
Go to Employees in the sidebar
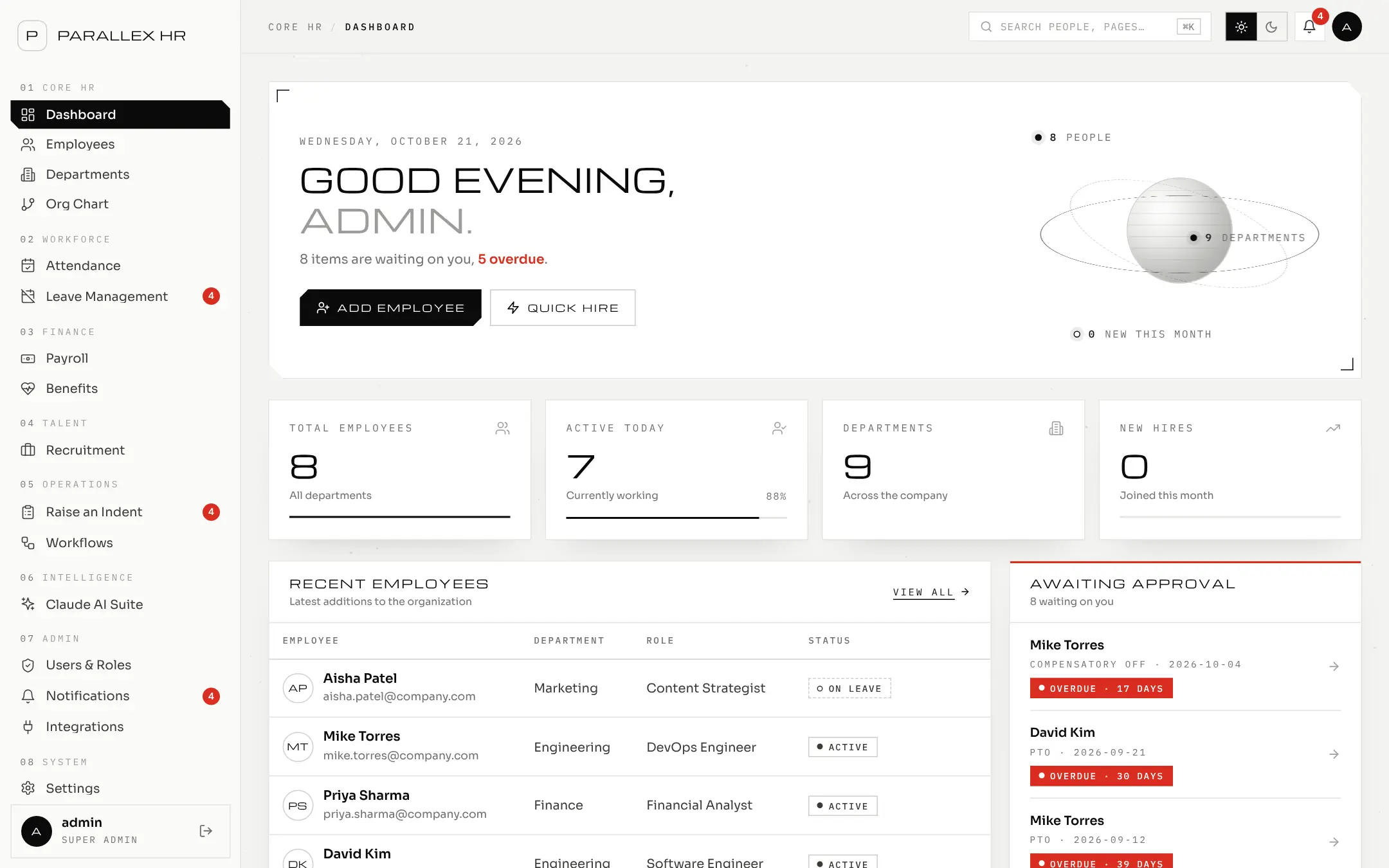click(x=120, y=144)
